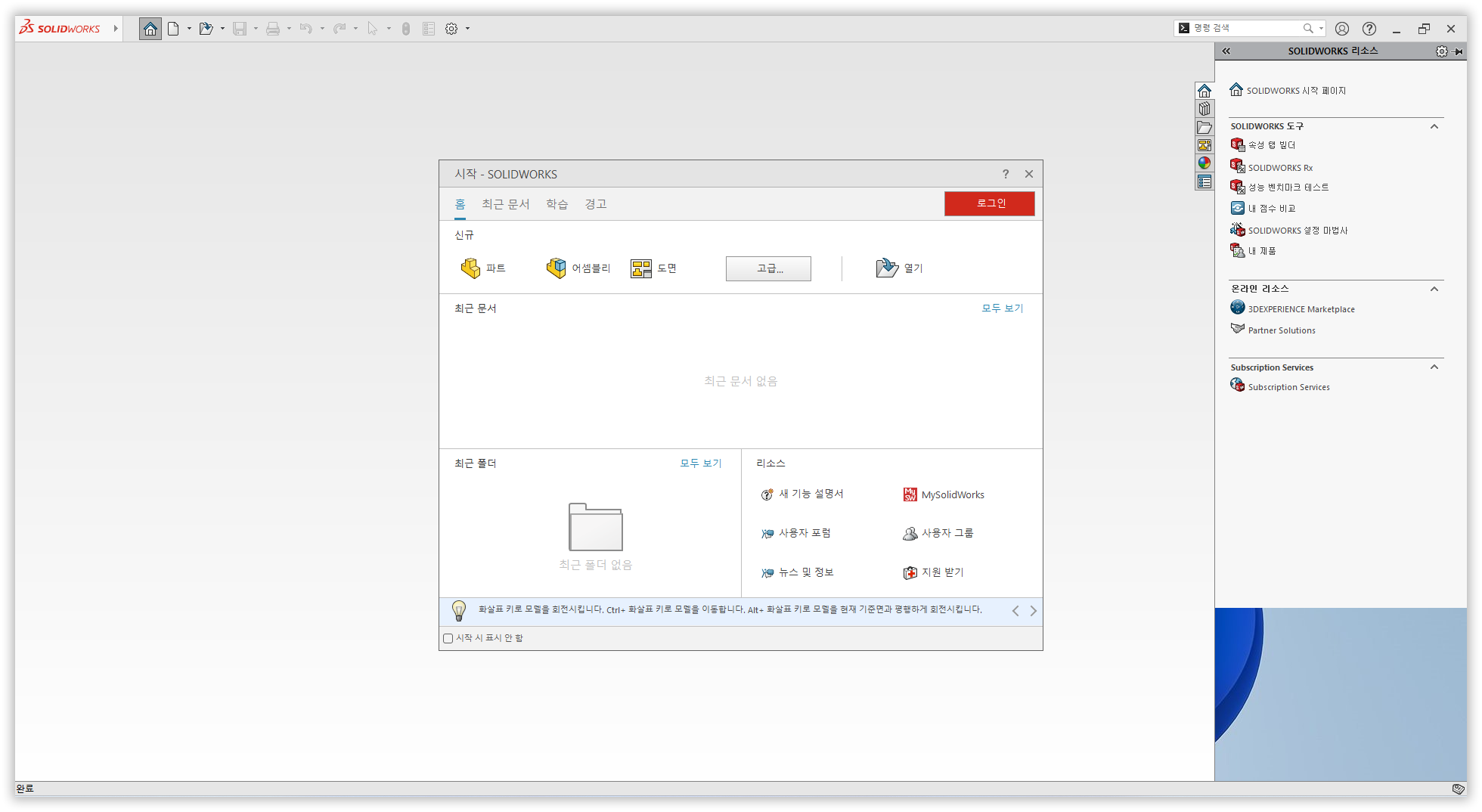Click the red 로그인 button
The width and height of the screenshot is (1482, 812).
(990, 203)
